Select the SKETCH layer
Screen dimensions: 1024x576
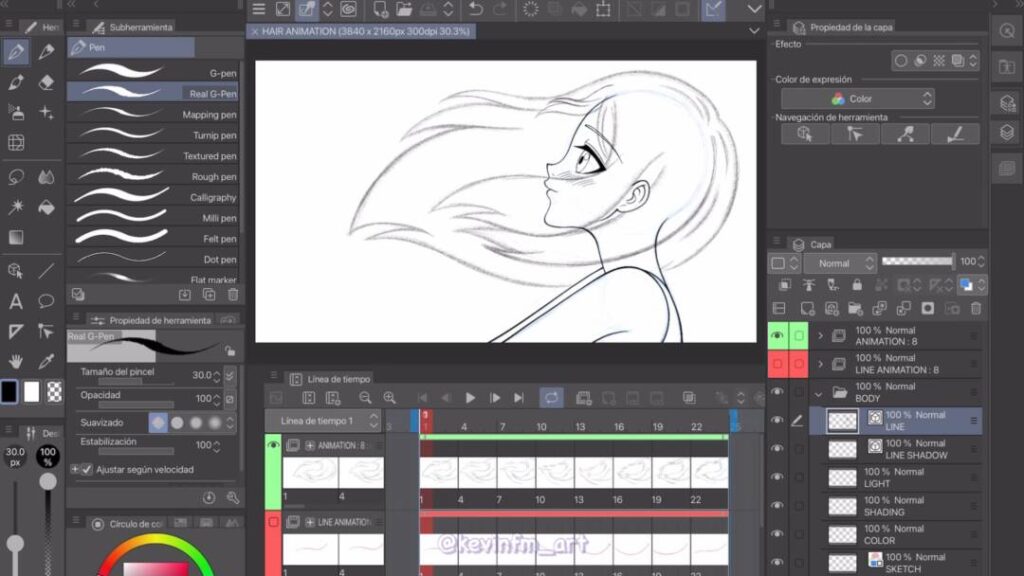895,562
